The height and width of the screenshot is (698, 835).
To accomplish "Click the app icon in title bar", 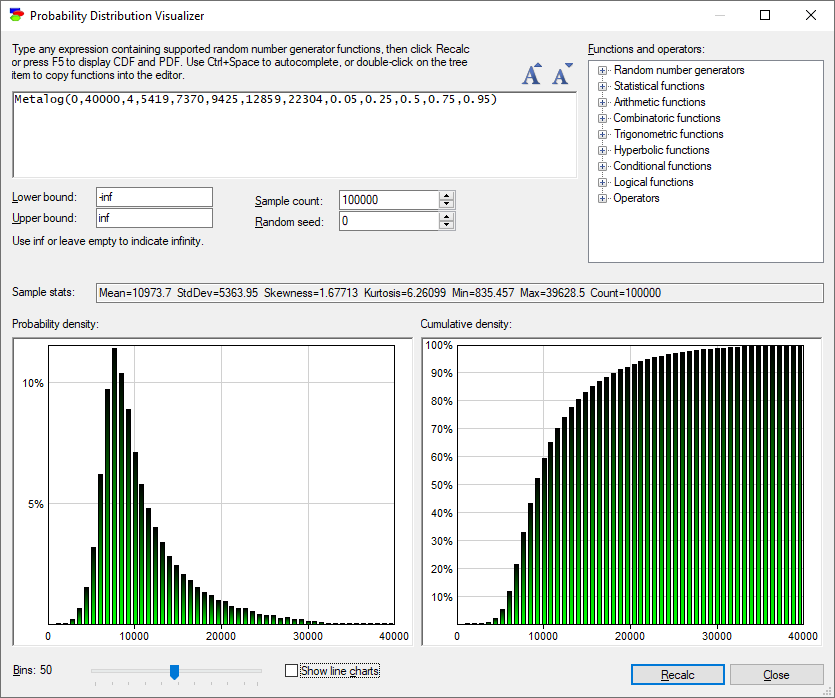I will coord(17,15).
